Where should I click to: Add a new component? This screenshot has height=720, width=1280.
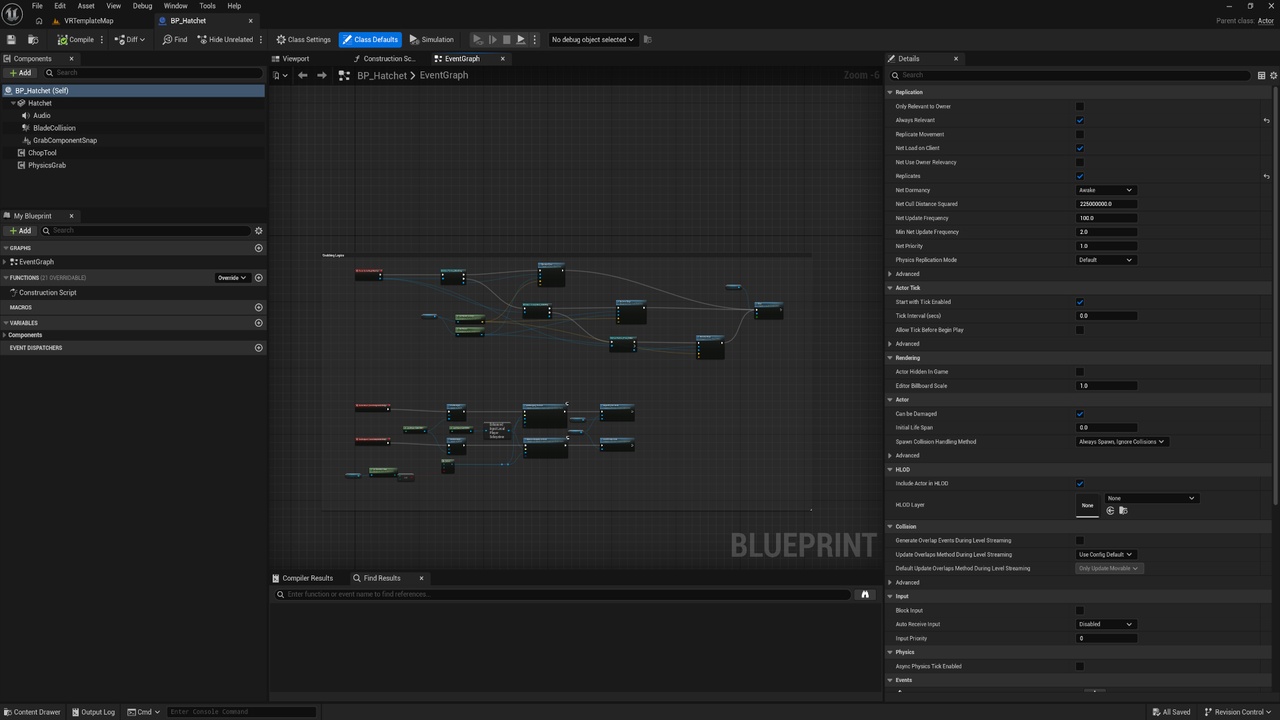[x=19, y=73]
